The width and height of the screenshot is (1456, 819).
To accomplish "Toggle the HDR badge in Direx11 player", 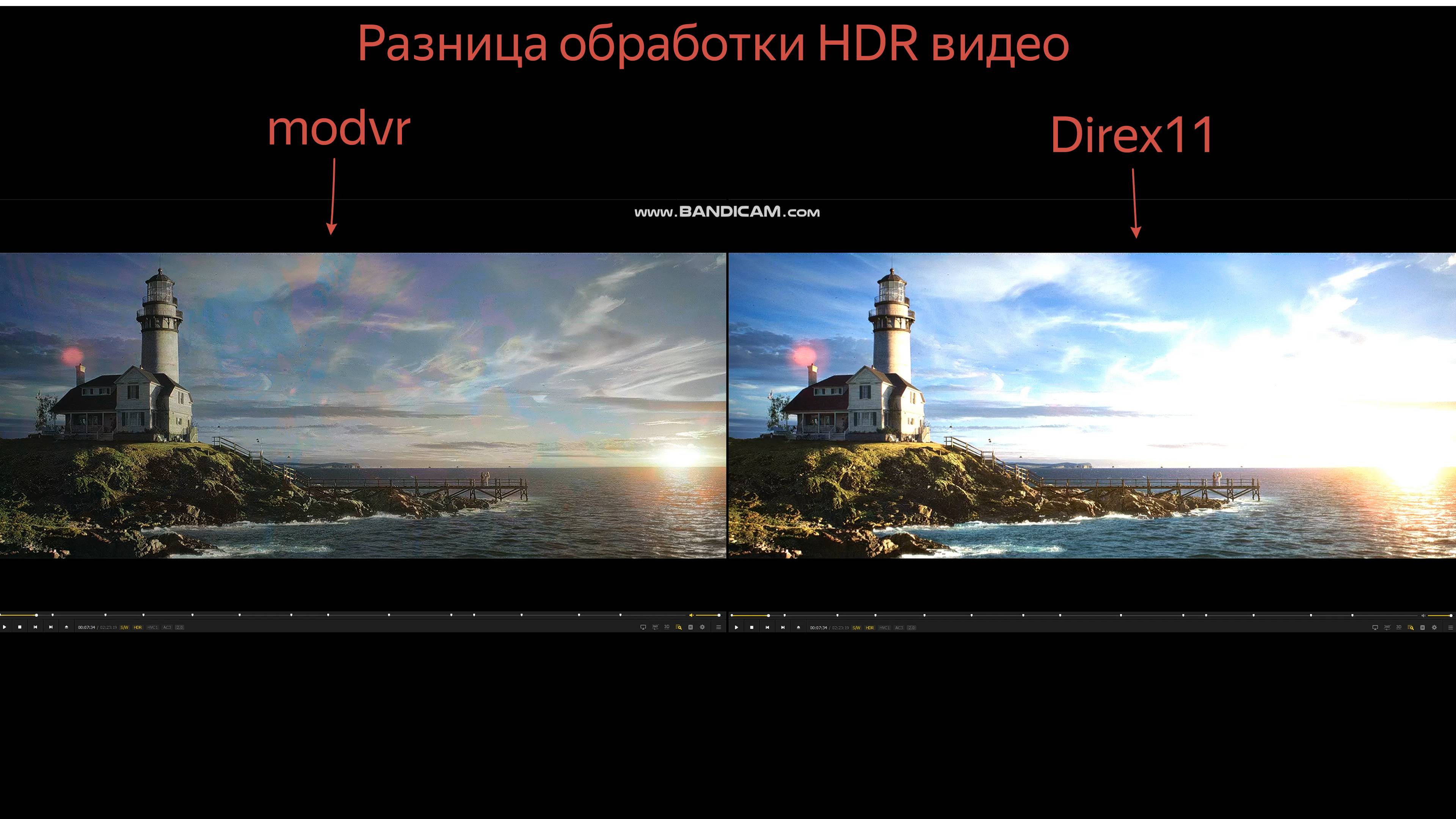I will click(x=870, y=628).
